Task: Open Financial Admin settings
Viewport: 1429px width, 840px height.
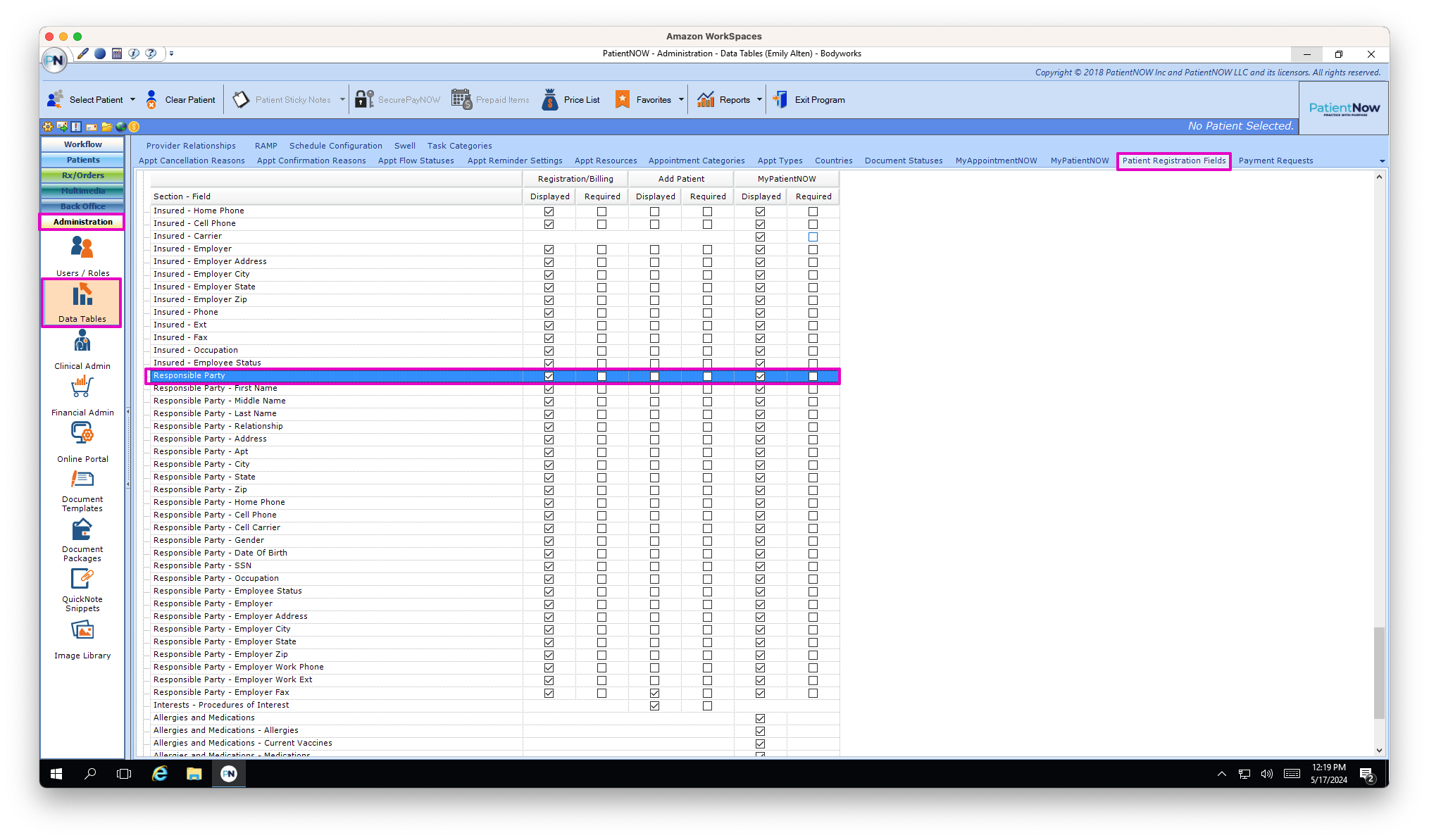Action: (x=82, y=393)
